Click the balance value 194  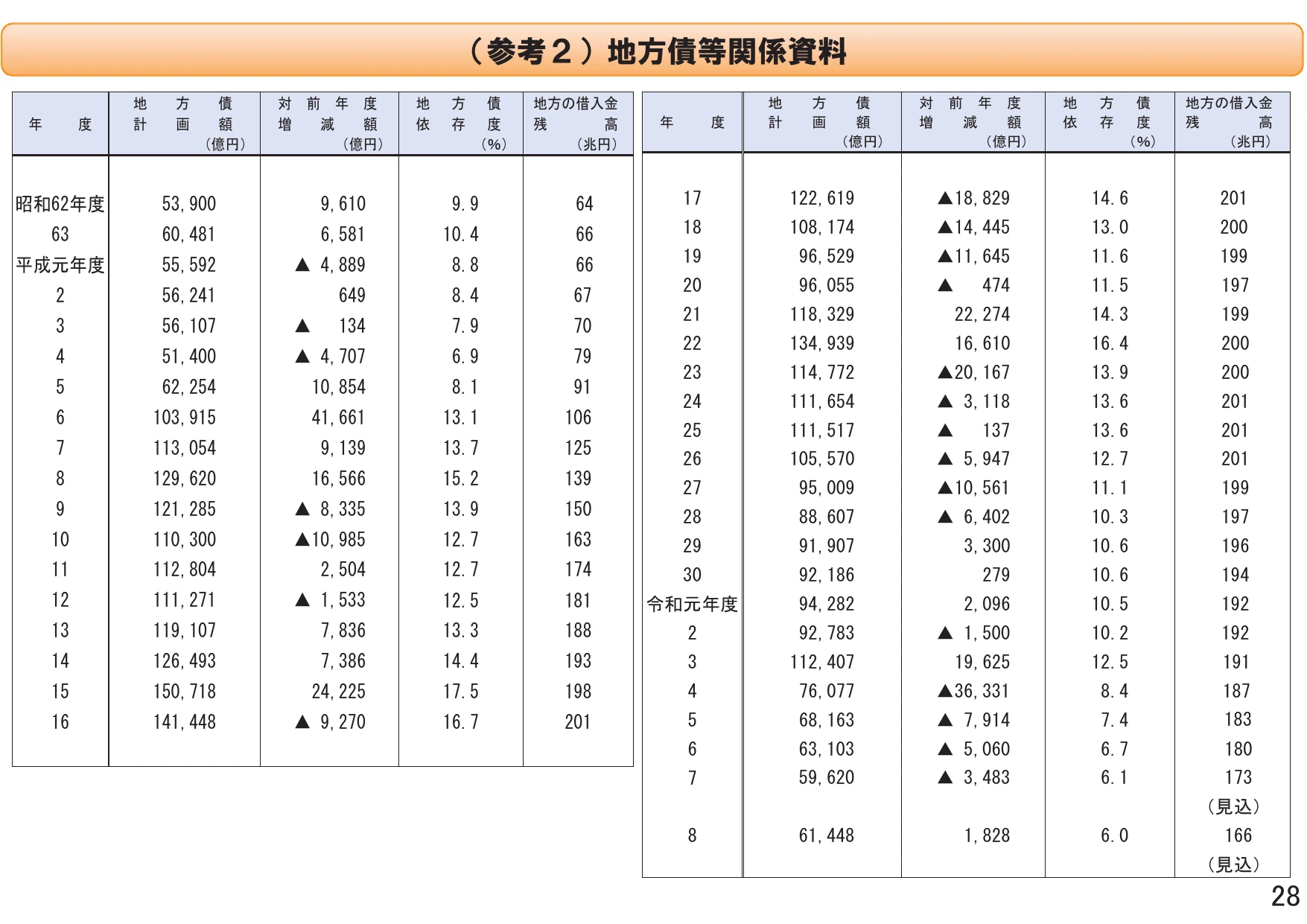coord(1236,575)
